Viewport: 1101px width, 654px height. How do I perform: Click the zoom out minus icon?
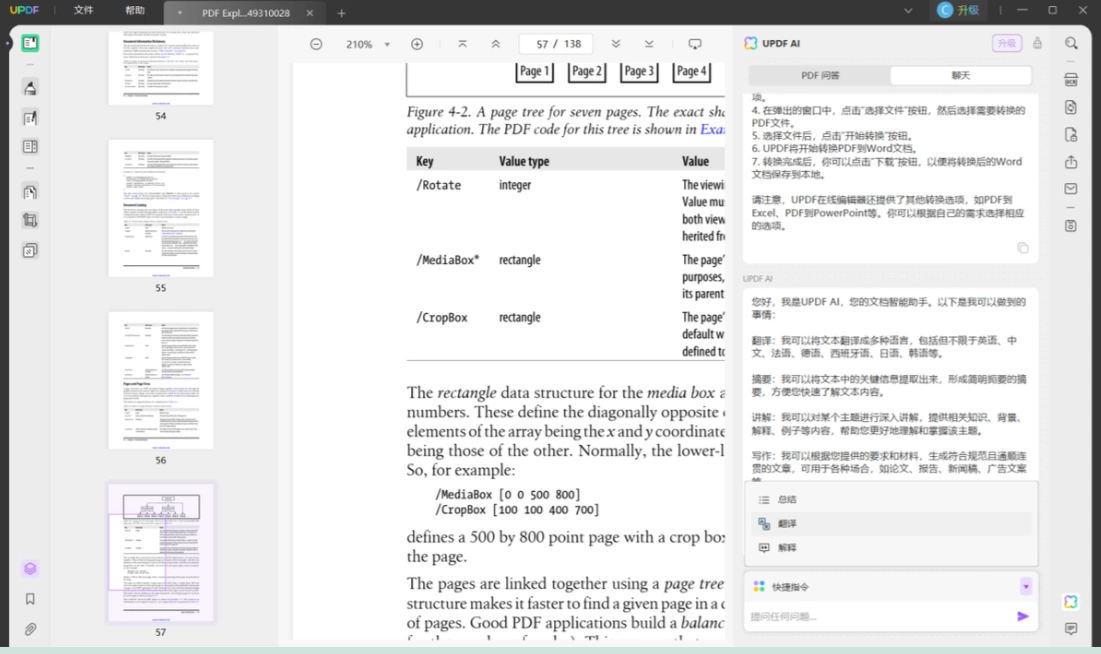pos(316,44)
